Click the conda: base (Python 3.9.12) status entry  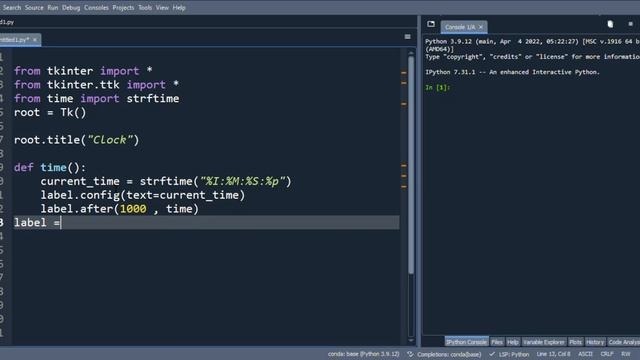click(363, 354)
